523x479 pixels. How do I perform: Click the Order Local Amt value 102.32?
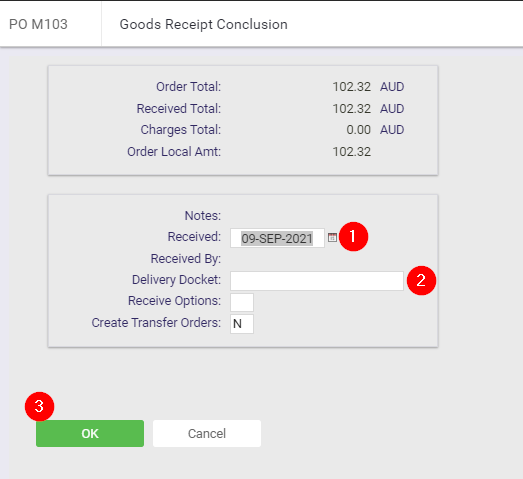(352, 152)
